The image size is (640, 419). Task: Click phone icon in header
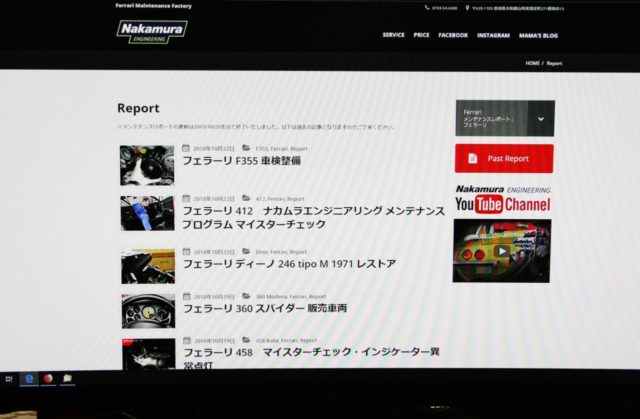[x=427, y=7]
